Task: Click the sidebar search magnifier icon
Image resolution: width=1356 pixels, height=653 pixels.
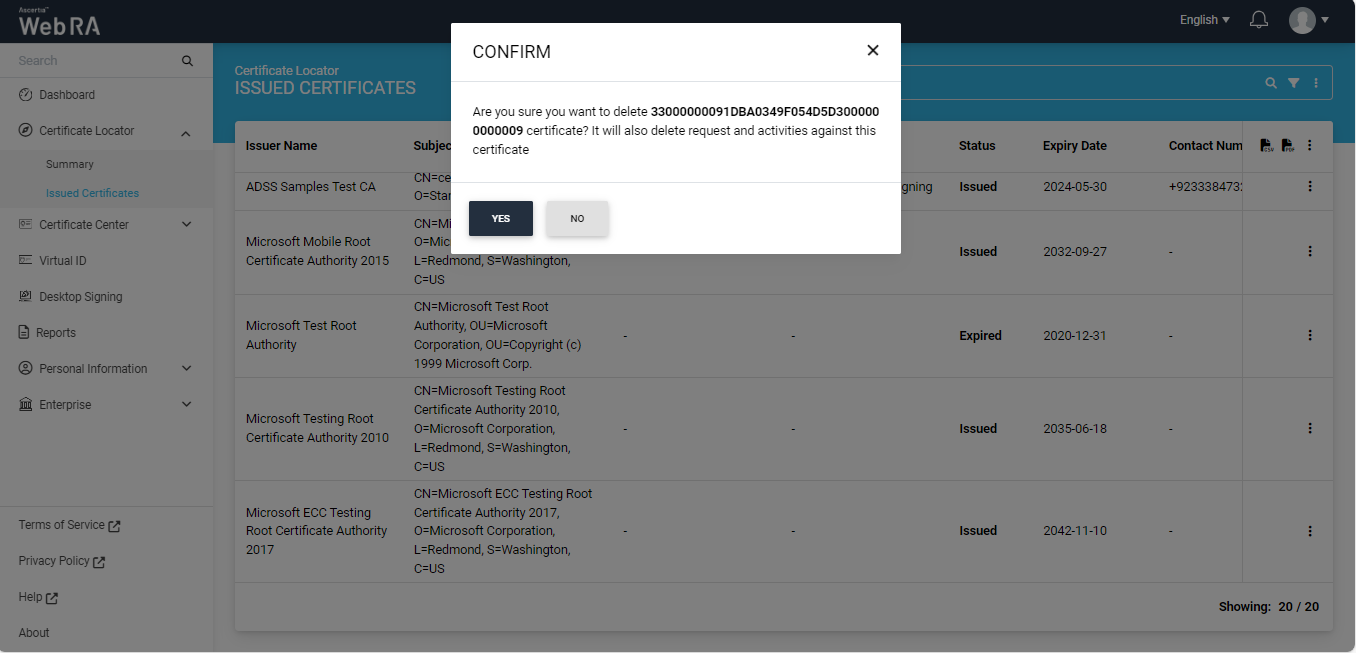Action: [x=187, y=61]
